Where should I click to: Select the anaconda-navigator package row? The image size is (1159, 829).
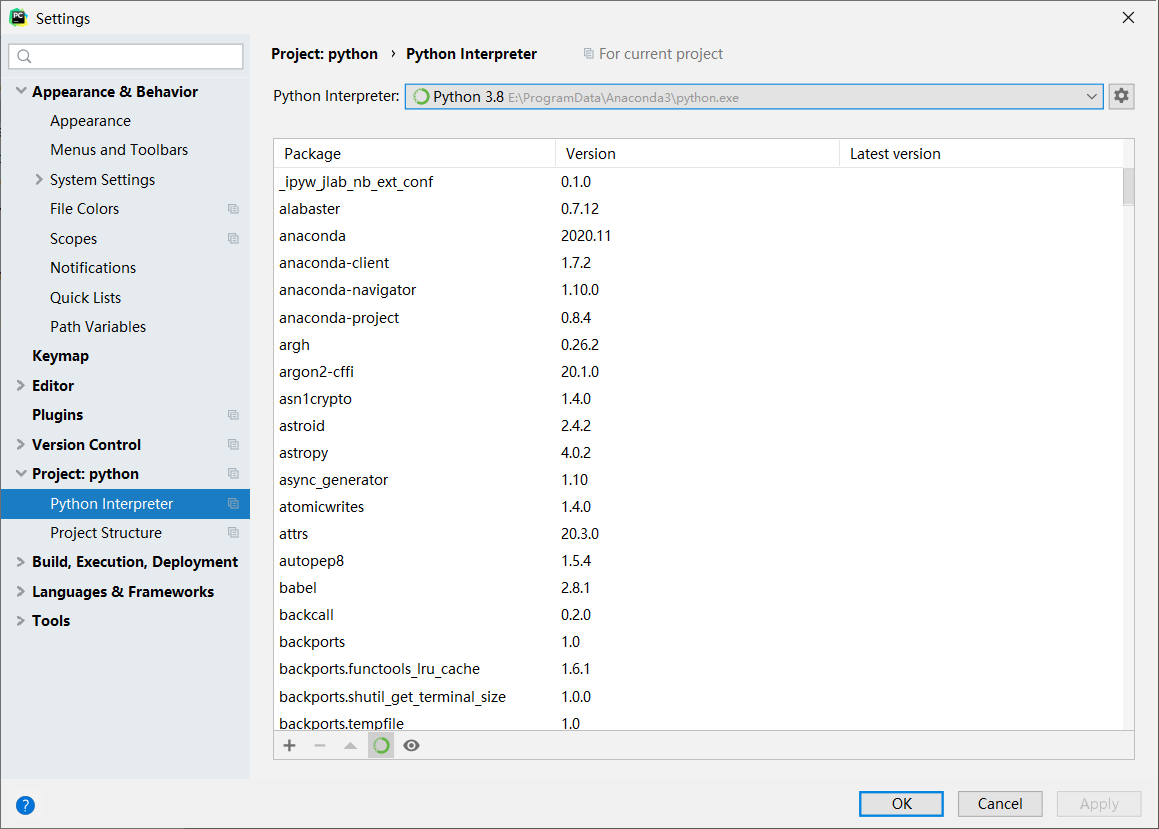coord(699,290)
